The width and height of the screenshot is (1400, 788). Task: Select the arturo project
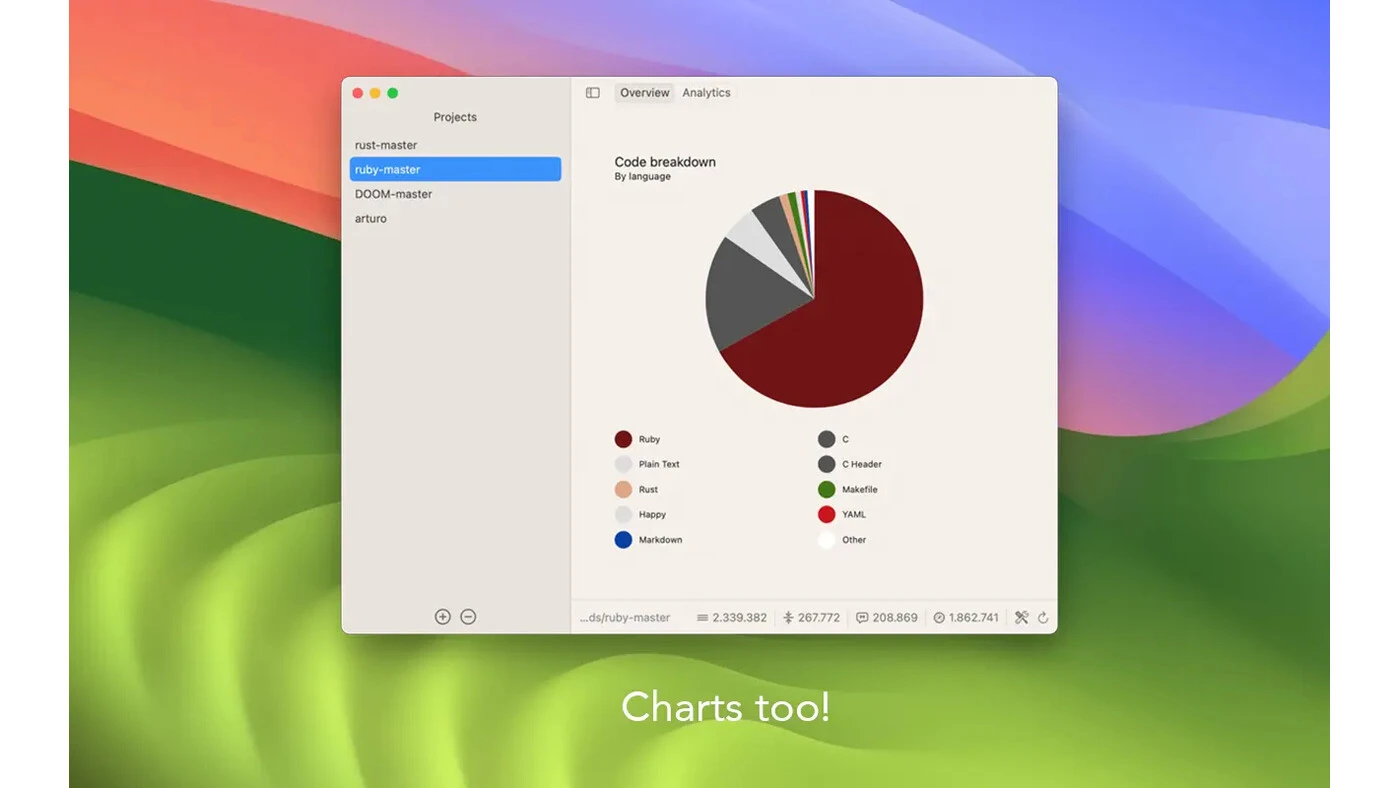tap(455, 218)
